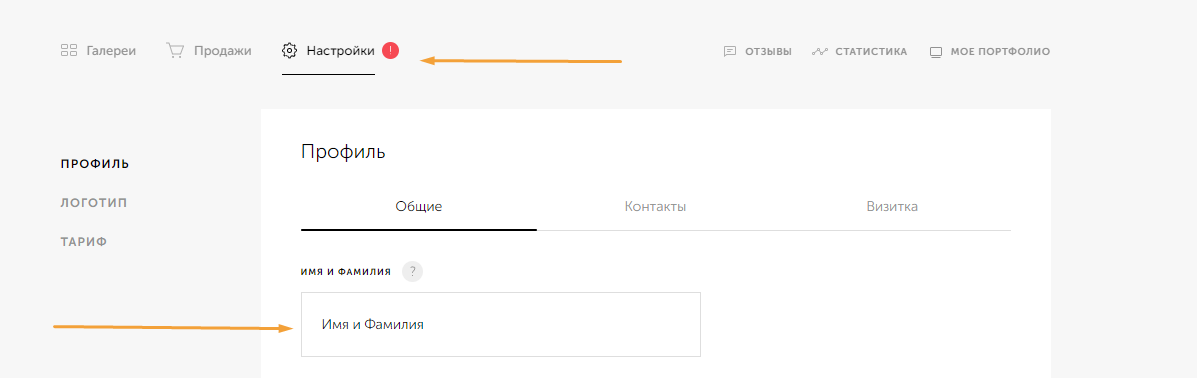Select ТАРИФ in the left sidebar
The height and width of the screenshot is (378, 1197).
pyautogui.click(x=84, y=242)
